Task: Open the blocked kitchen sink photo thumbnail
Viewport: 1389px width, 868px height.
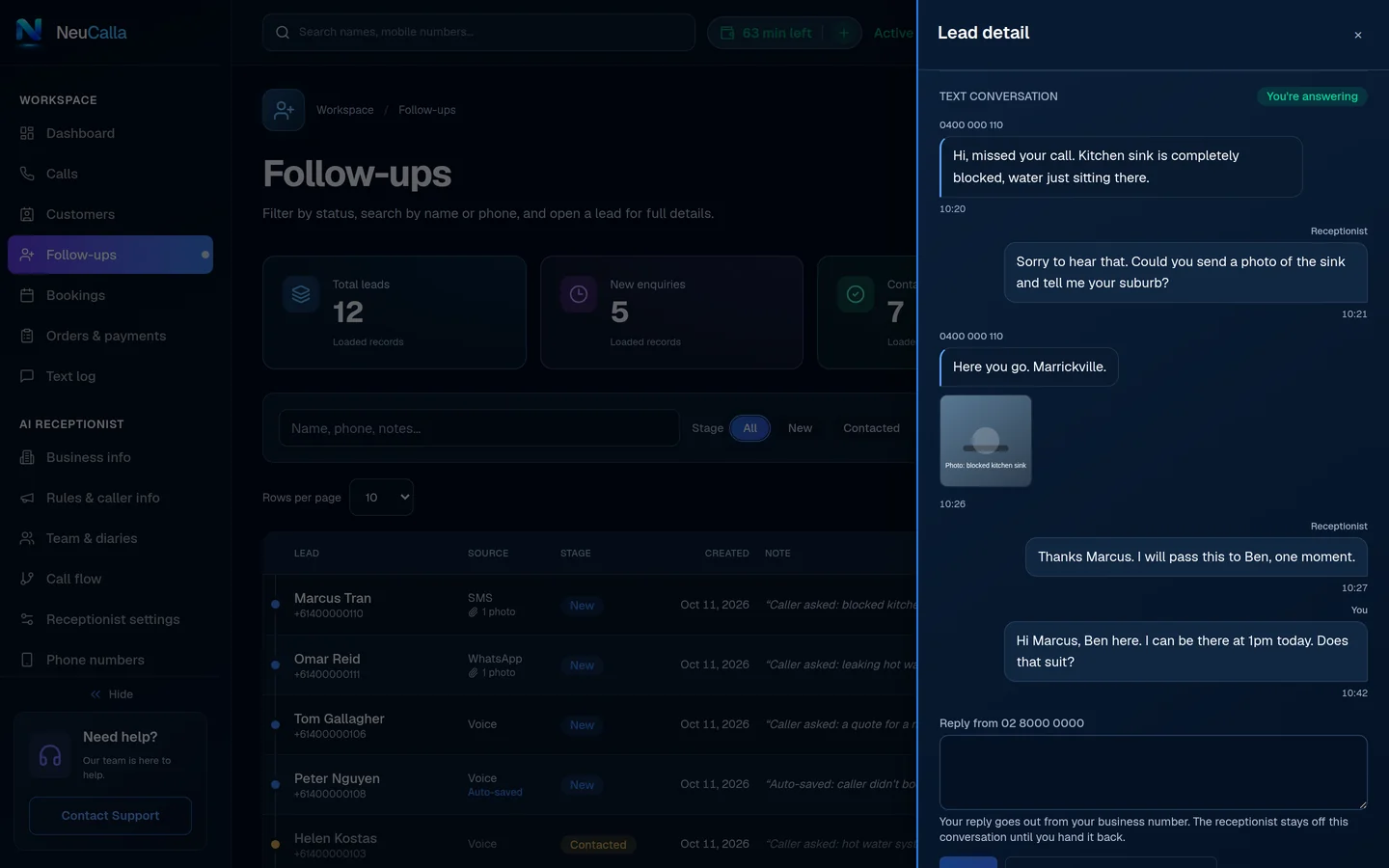Action: click(x=986, y=441)
